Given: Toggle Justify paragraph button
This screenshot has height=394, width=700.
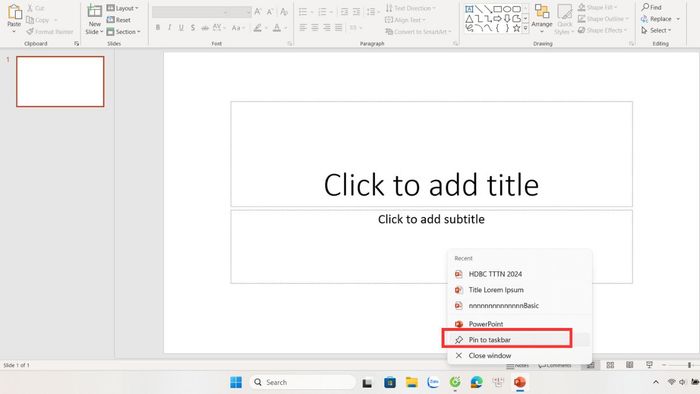Looking at the screenshot, I should coord(339,28).
